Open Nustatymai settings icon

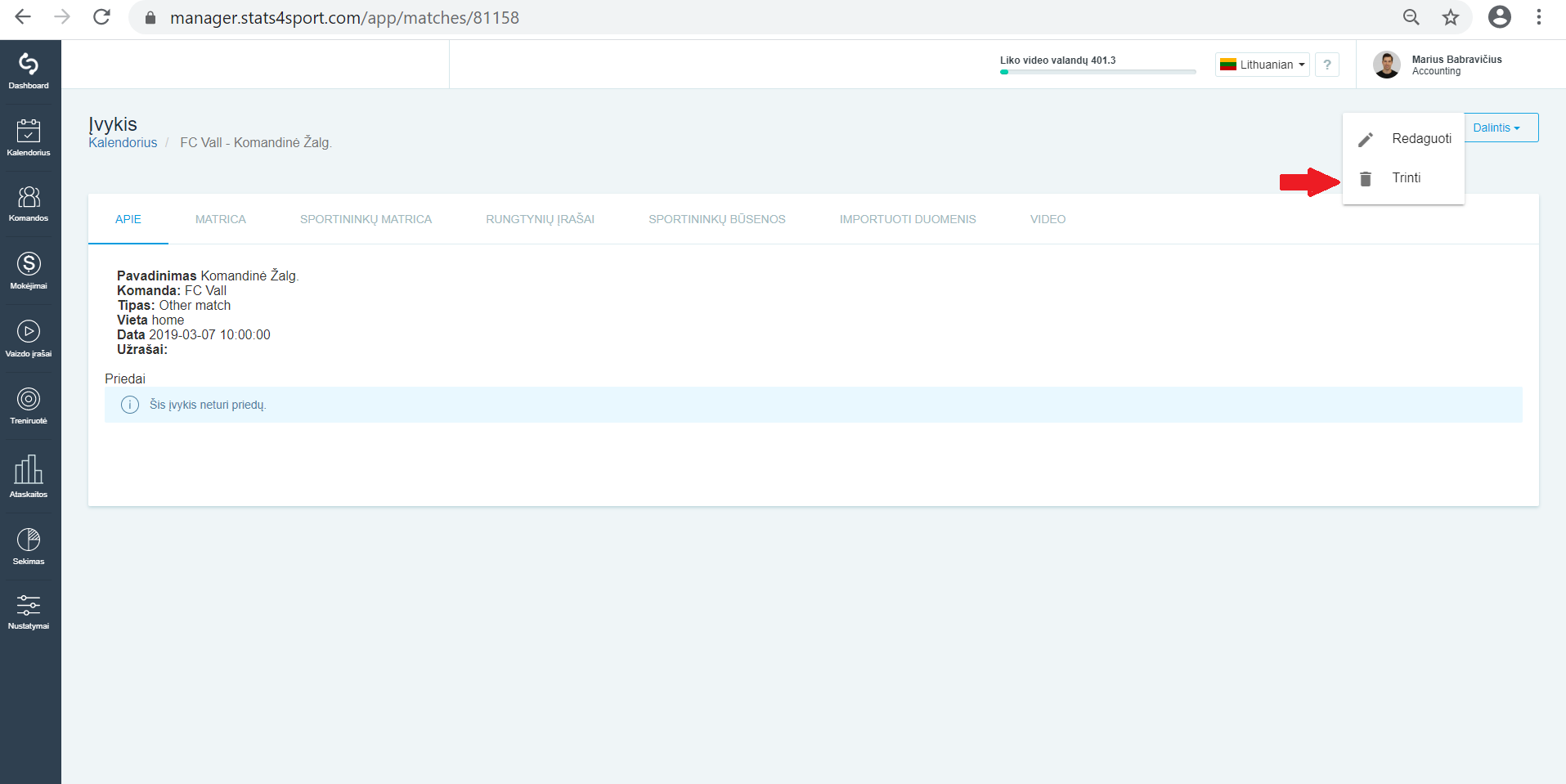click(29, 612)
